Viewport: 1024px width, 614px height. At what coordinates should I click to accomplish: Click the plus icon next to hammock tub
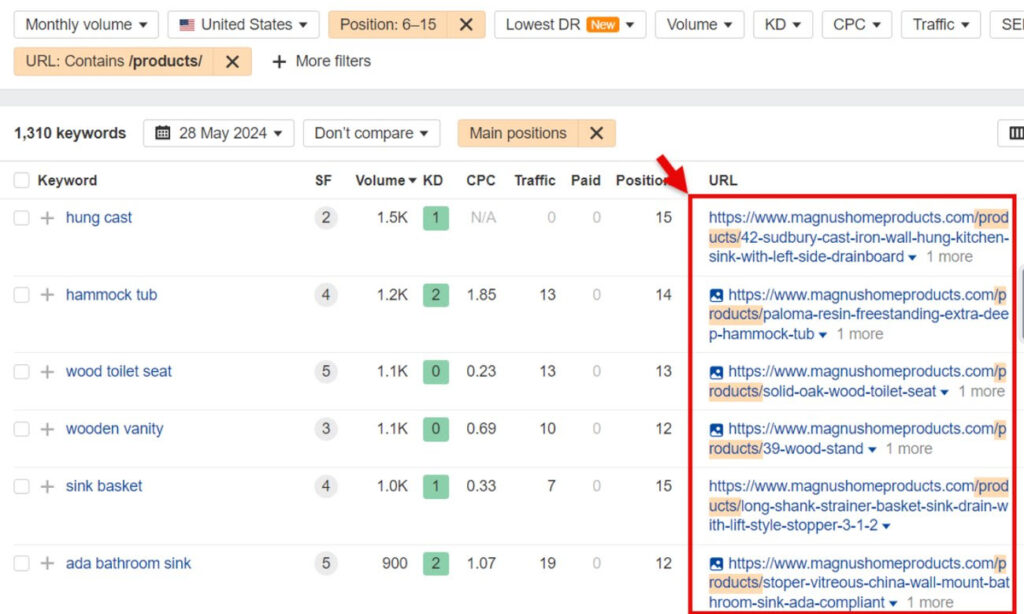(x=47, y=295)
